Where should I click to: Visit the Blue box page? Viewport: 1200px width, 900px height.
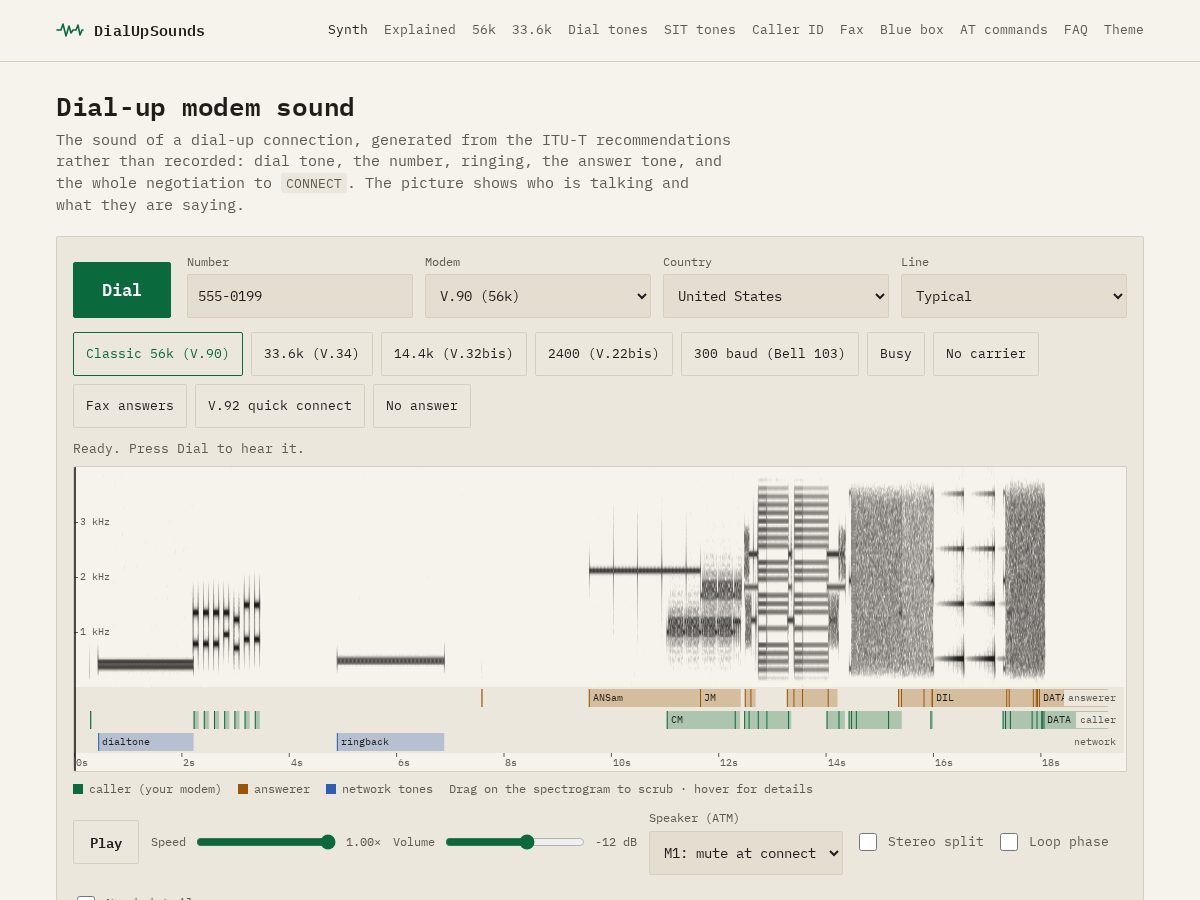pyautogui.click(x=912, y=30)
